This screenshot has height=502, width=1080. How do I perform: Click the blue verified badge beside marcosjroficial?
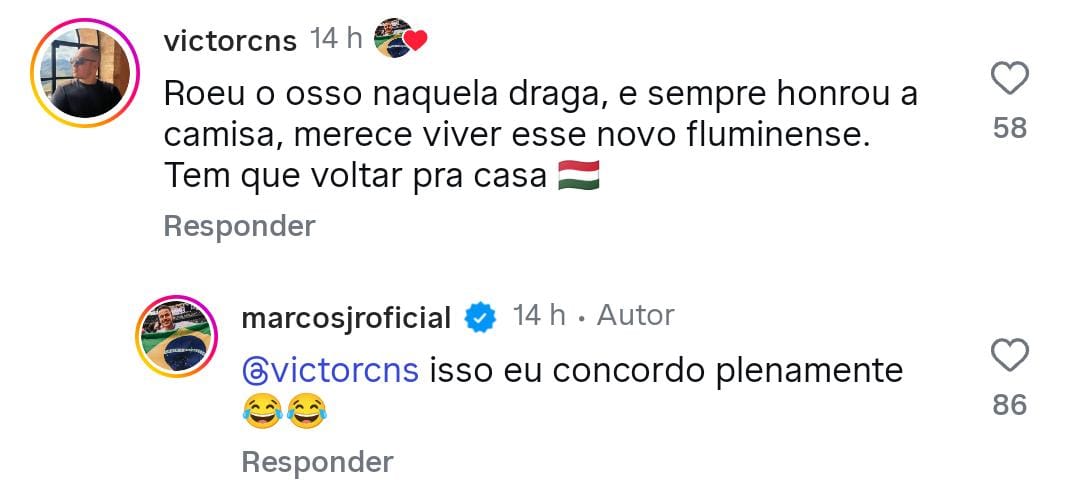481,318
